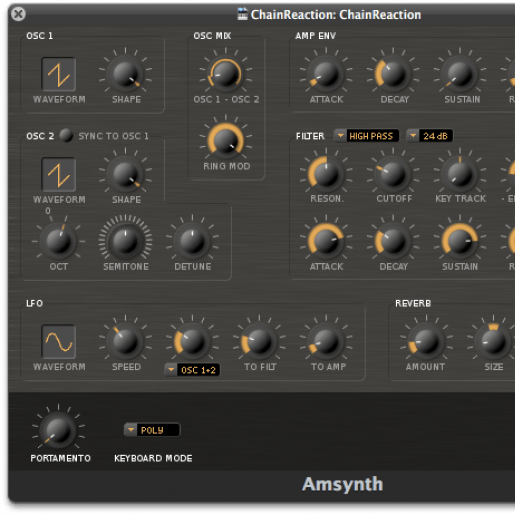Click the Key Track knob
Viewport: 515px width, 515px height.
pos(460,174)
